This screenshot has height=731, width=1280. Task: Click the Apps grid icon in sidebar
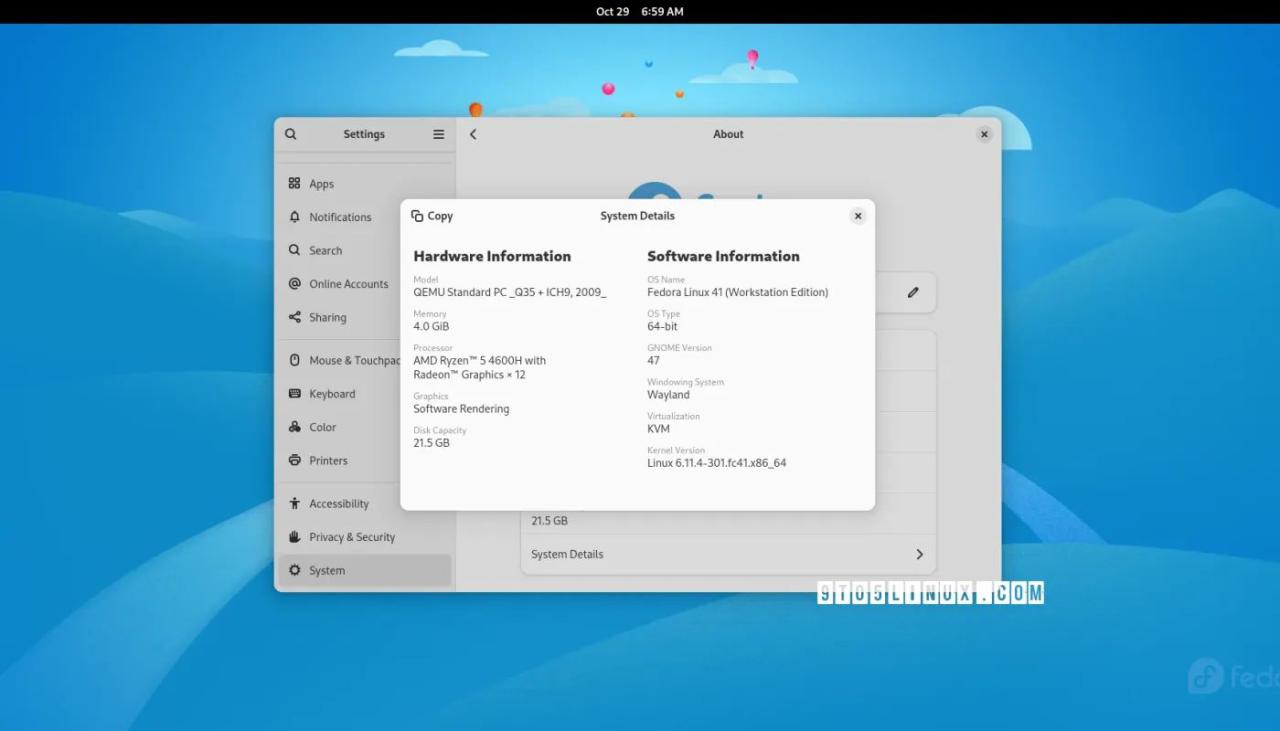294,184
